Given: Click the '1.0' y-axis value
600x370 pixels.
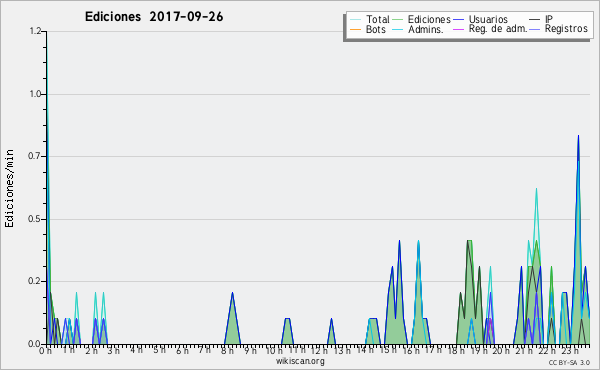Looking at the screenshot, I should pos(36,94).
